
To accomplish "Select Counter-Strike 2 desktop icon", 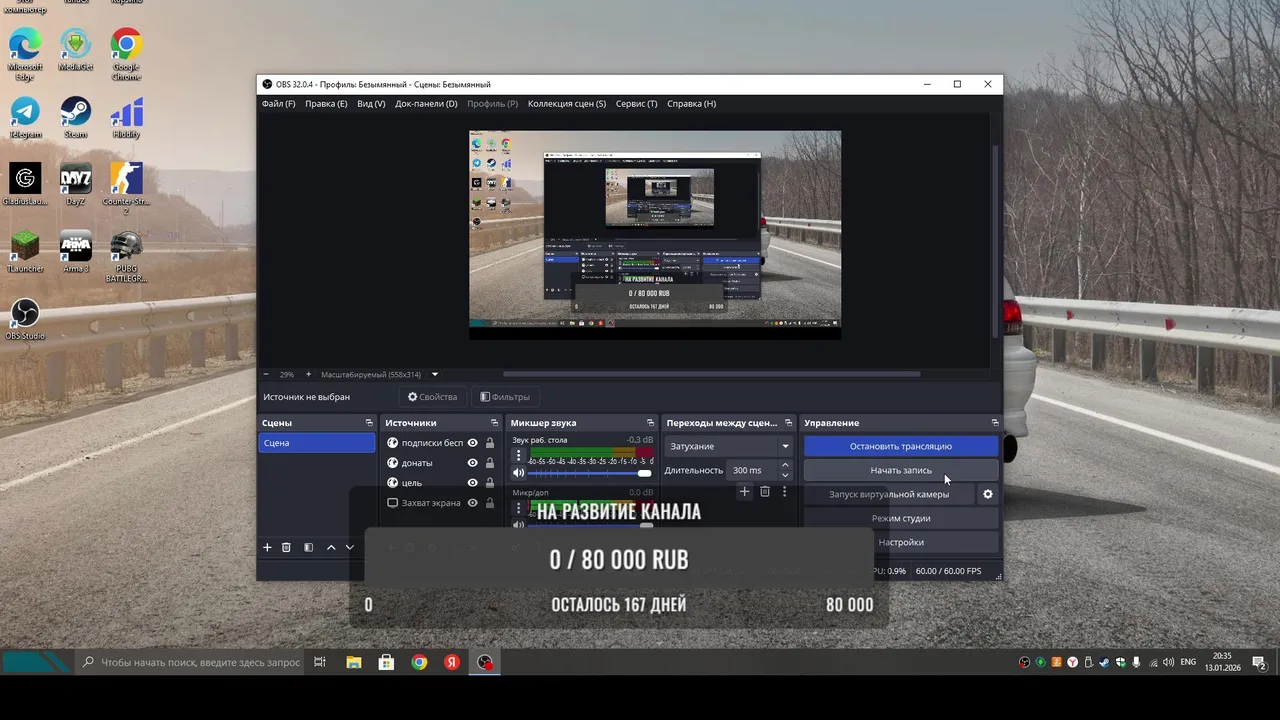I will [x=126, y=189].
